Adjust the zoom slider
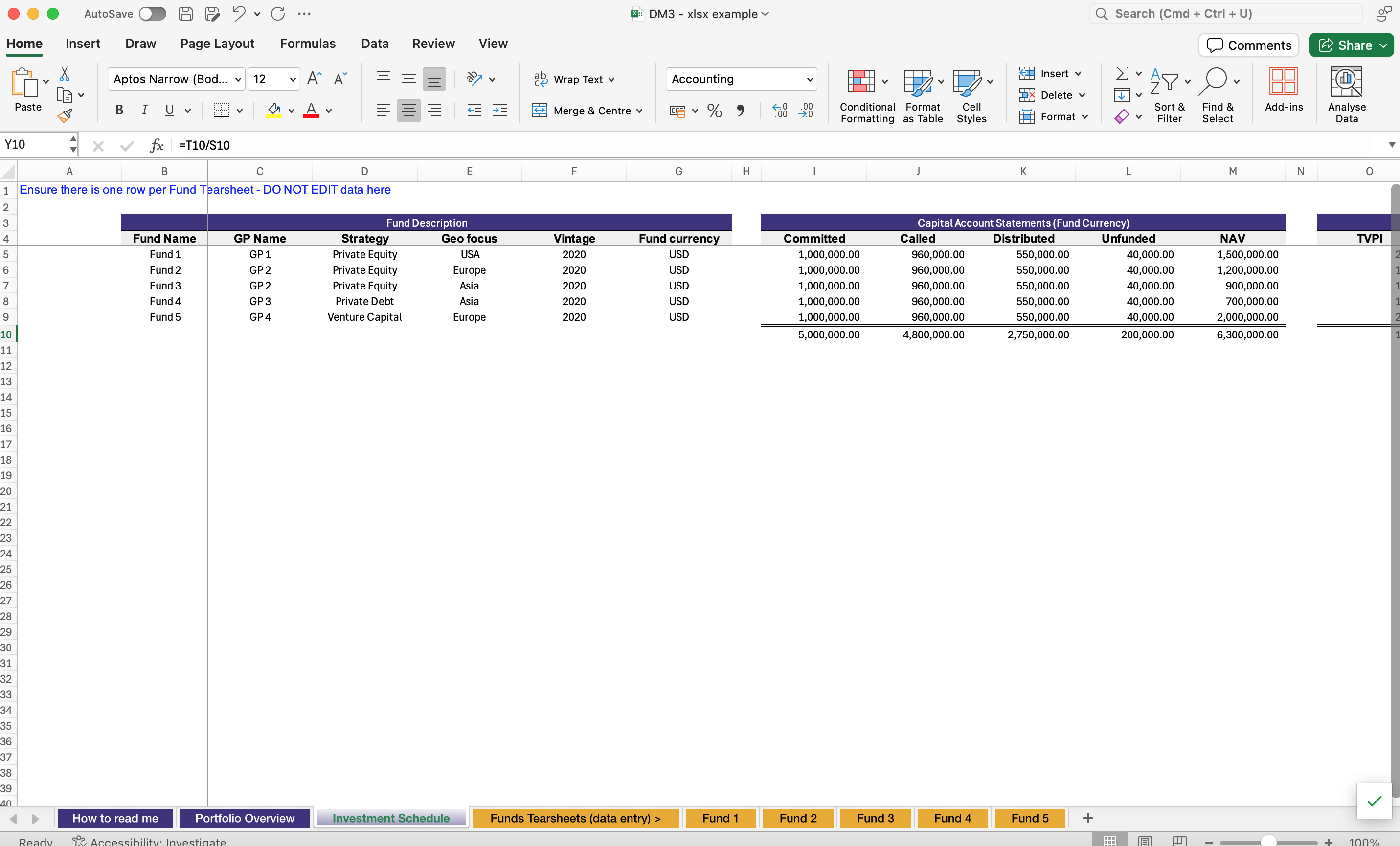The width and height of the screenshot is (1400, 846). pyautogui.click(x=1269, y=841)
